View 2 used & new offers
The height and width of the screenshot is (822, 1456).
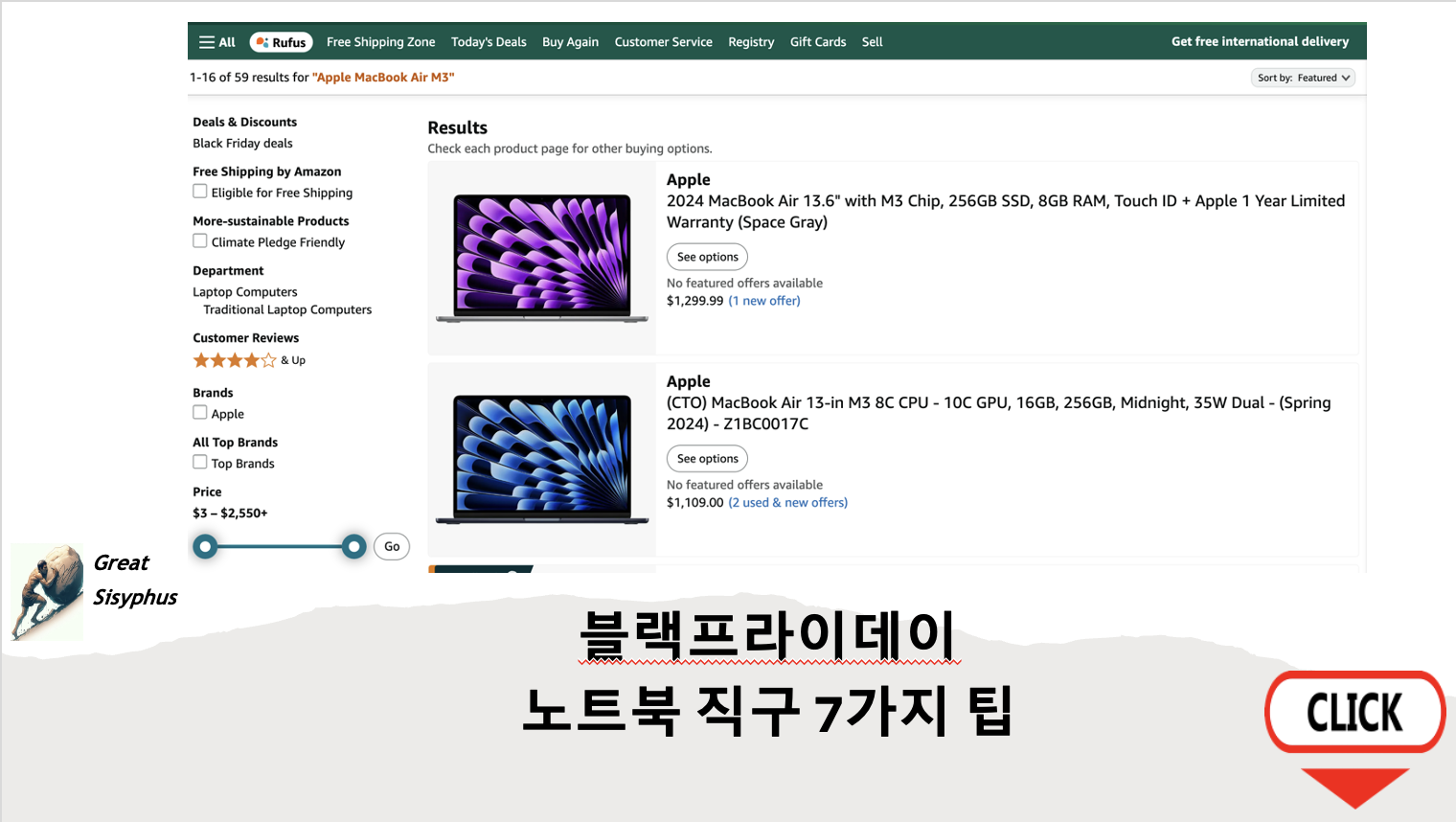[787, 502]
